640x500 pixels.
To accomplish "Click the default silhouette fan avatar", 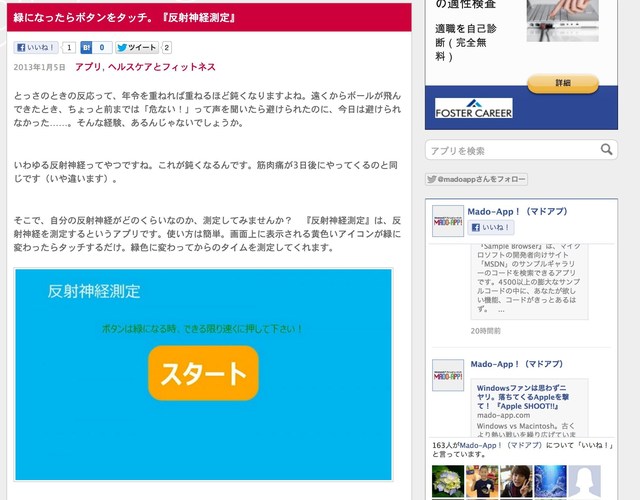I will pos(584,481).
